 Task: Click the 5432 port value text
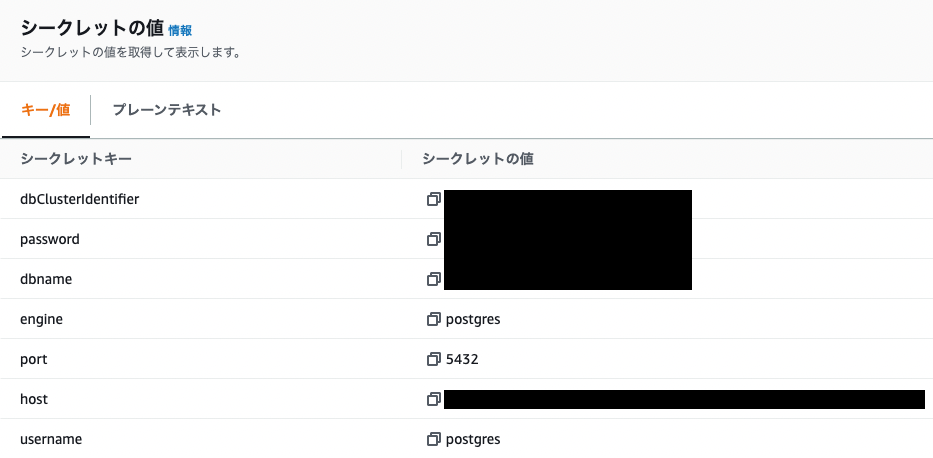click(x=462, y=359)
